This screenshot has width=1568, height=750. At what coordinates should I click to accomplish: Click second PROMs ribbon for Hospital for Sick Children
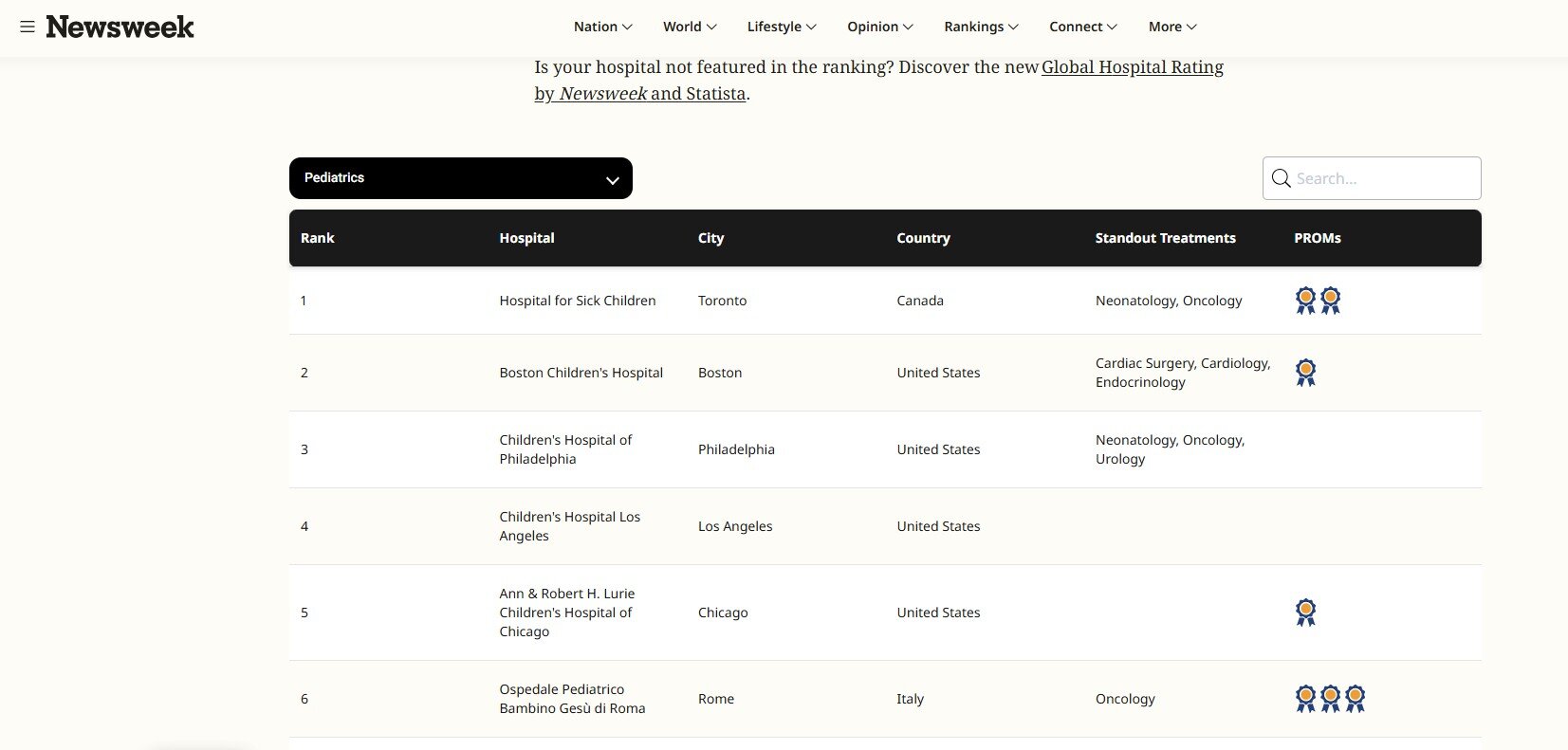tap(1331, 301)
